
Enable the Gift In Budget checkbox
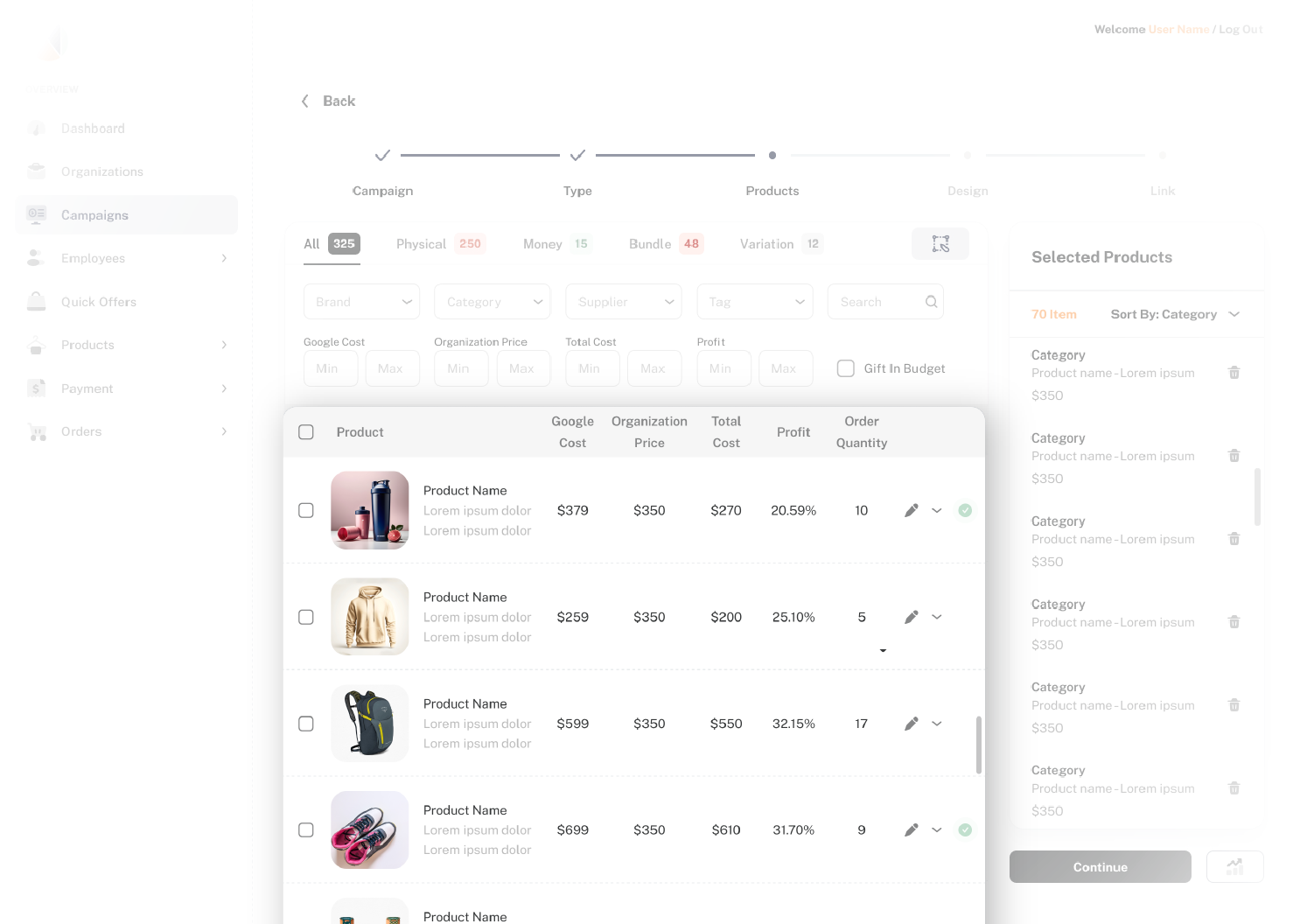pos(846,368)
